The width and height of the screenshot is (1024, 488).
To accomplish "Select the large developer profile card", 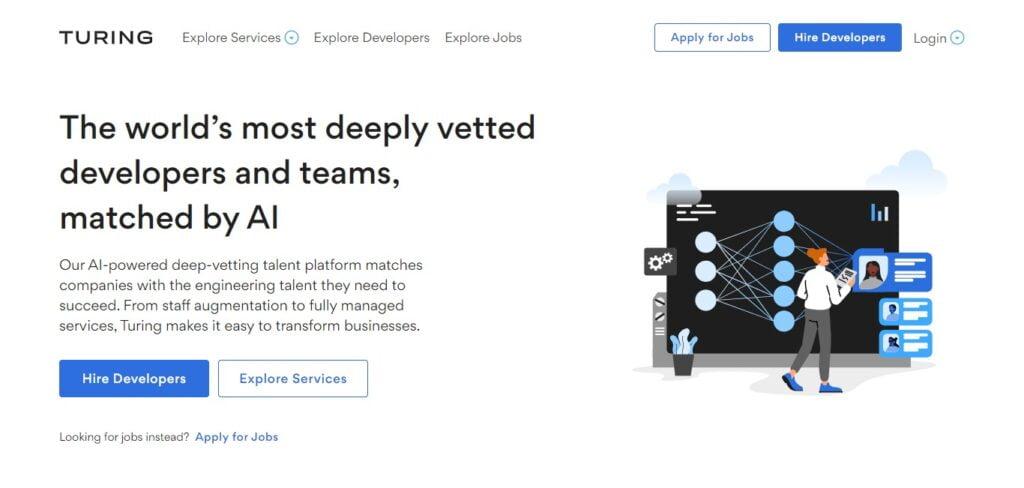I will (892, 272).
